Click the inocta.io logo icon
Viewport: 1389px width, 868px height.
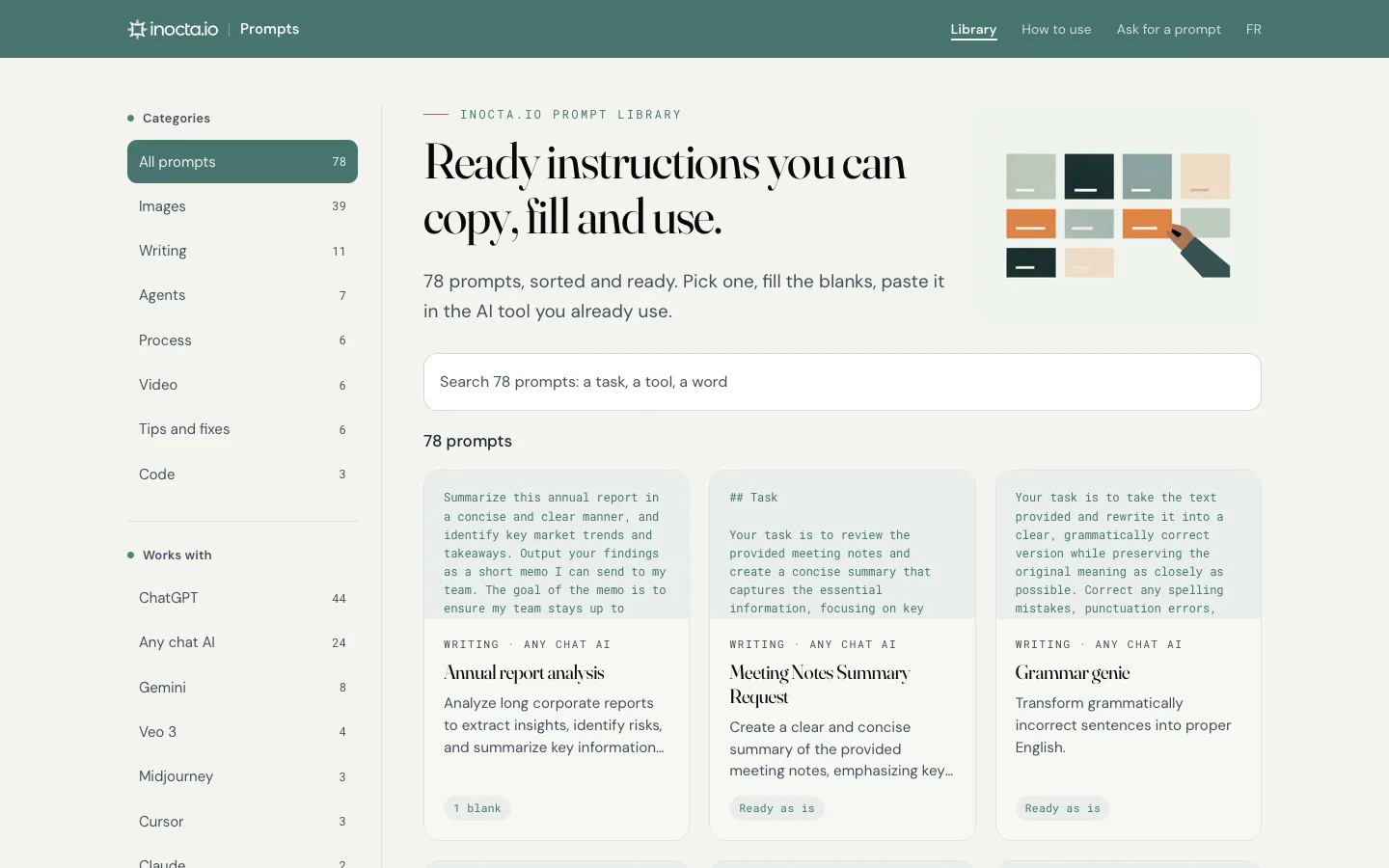click(137, 29)
